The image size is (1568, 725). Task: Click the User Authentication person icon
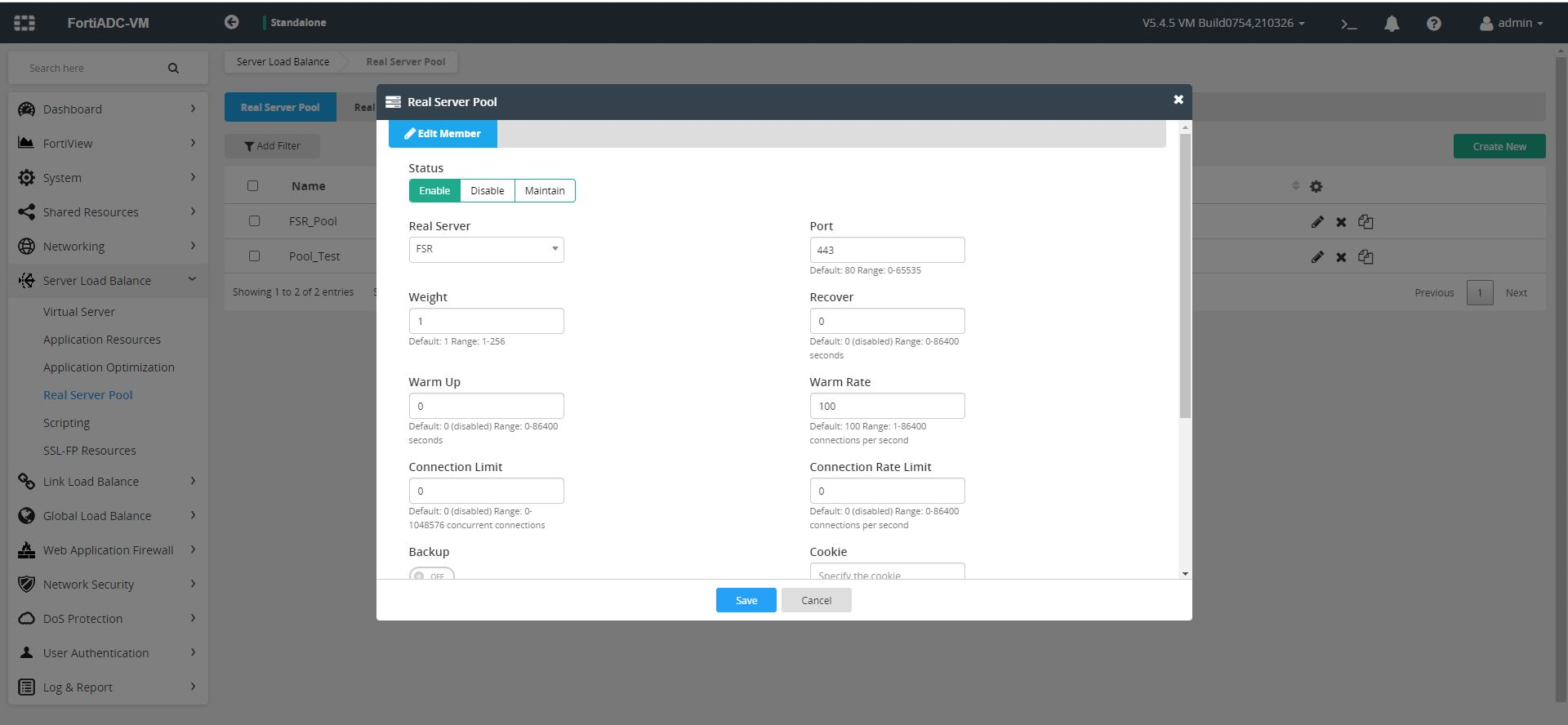point(27,652)
